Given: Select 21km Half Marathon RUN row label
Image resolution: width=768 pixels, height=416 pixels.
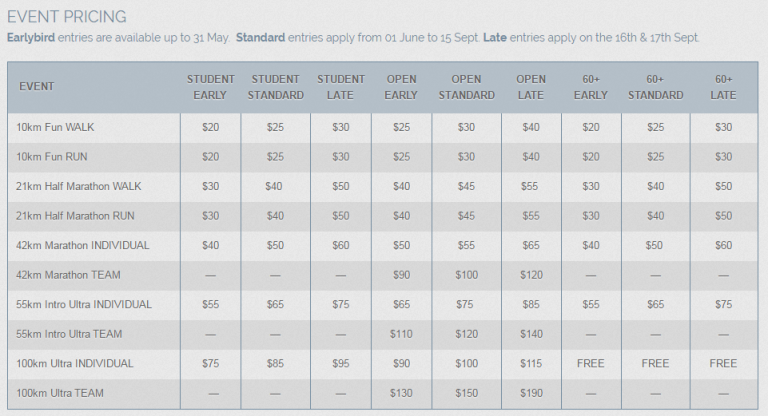Looking at the screenshot, I should [75, 216].
